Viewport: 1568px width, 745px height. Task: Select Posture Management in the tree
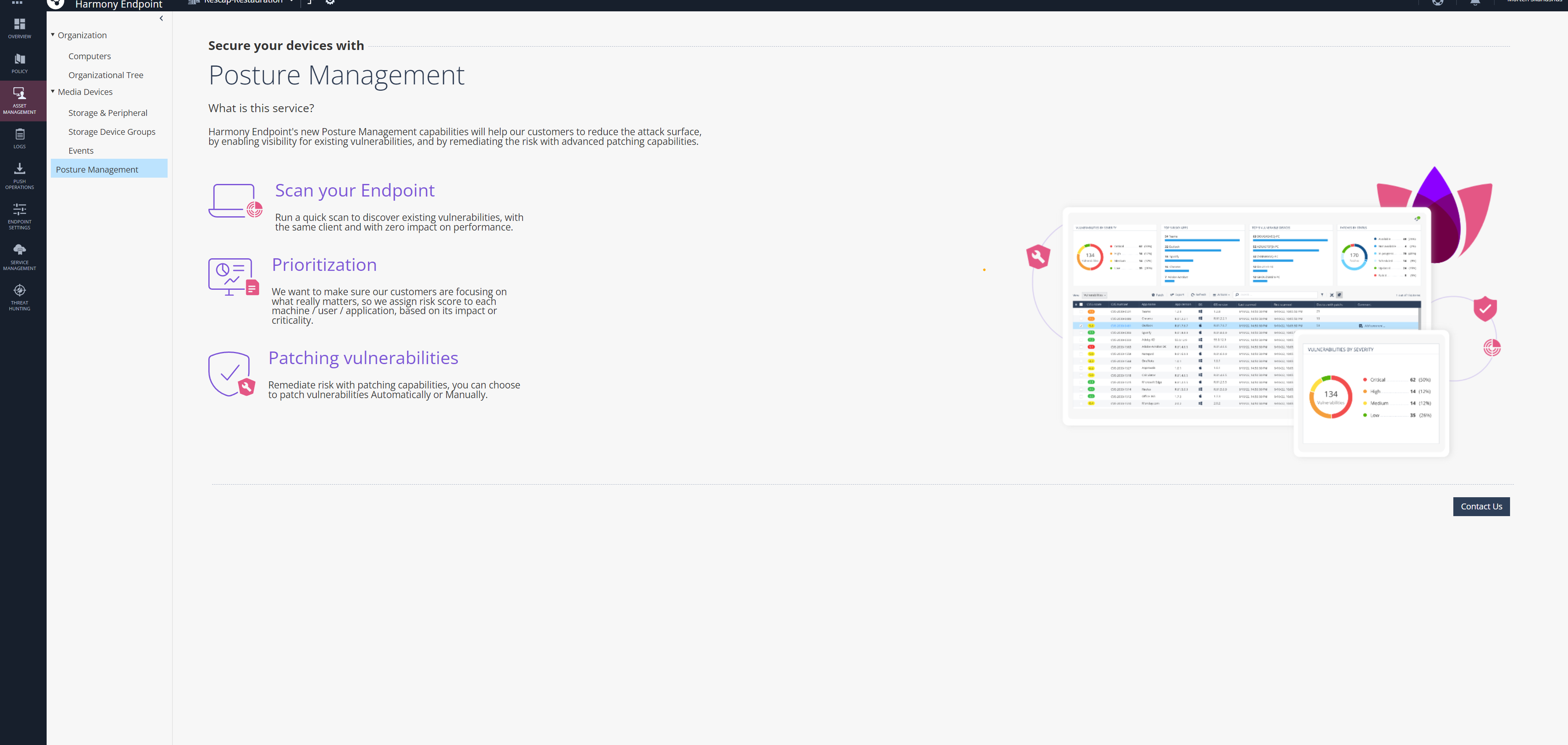tap(97, 168)
